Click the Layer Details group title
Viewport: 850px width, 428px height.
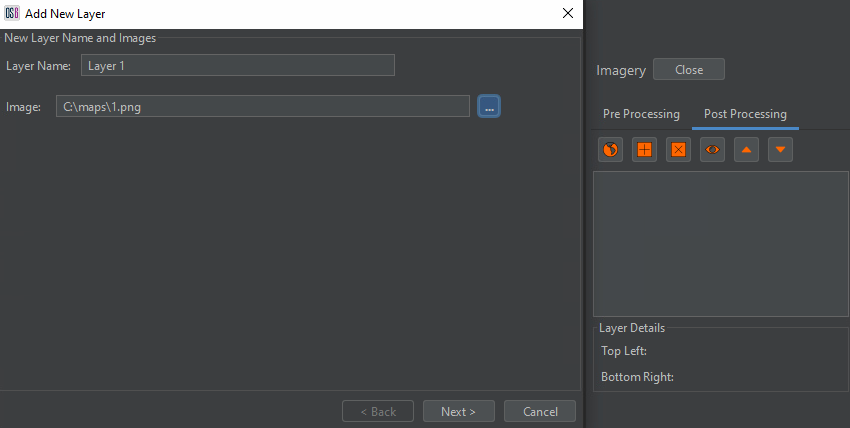(632, 328)
